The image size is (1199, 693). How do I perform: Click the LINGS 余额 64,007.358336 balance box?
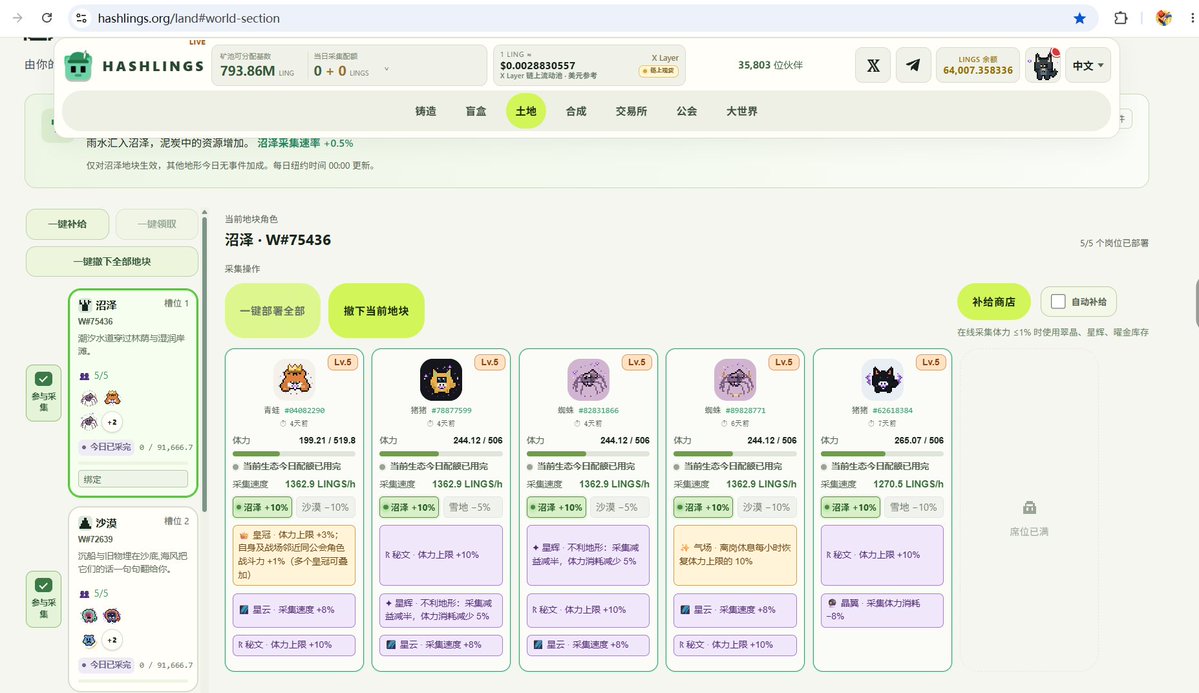pos(978,66)
